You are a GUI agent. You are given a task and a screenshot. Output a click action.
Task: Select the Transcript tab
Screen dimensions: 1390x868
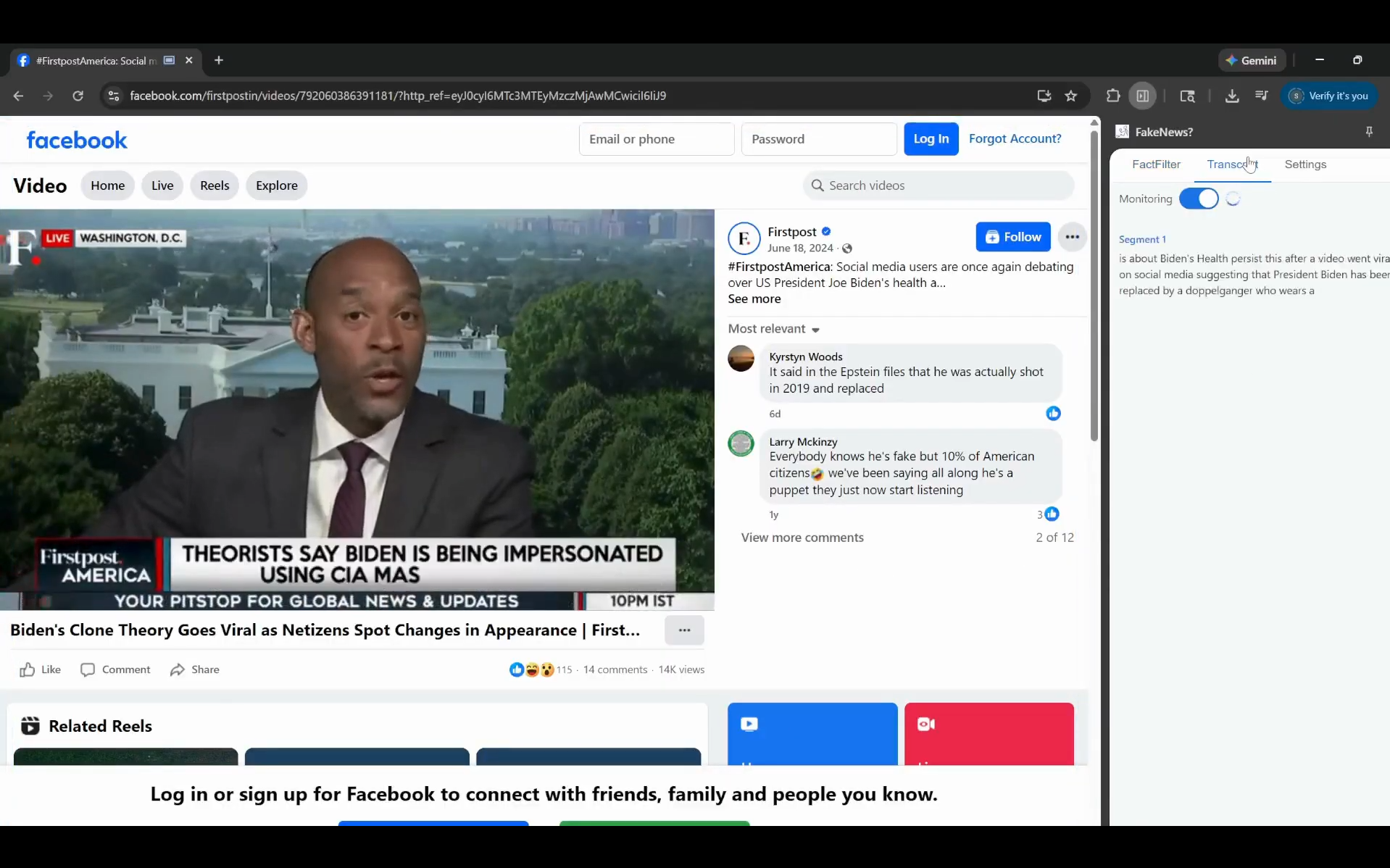pyautogui.click(x=1232, y=164)
